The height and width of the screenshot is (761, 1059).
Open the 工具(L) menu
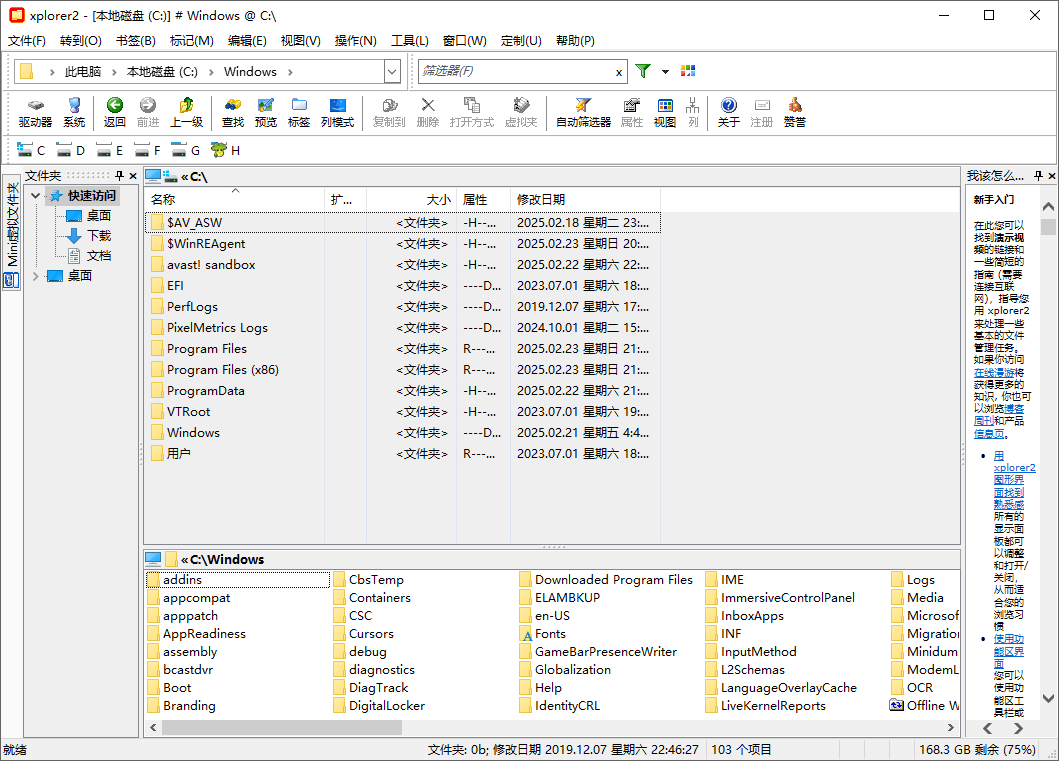pyautogui.click(x=409, y=41)
